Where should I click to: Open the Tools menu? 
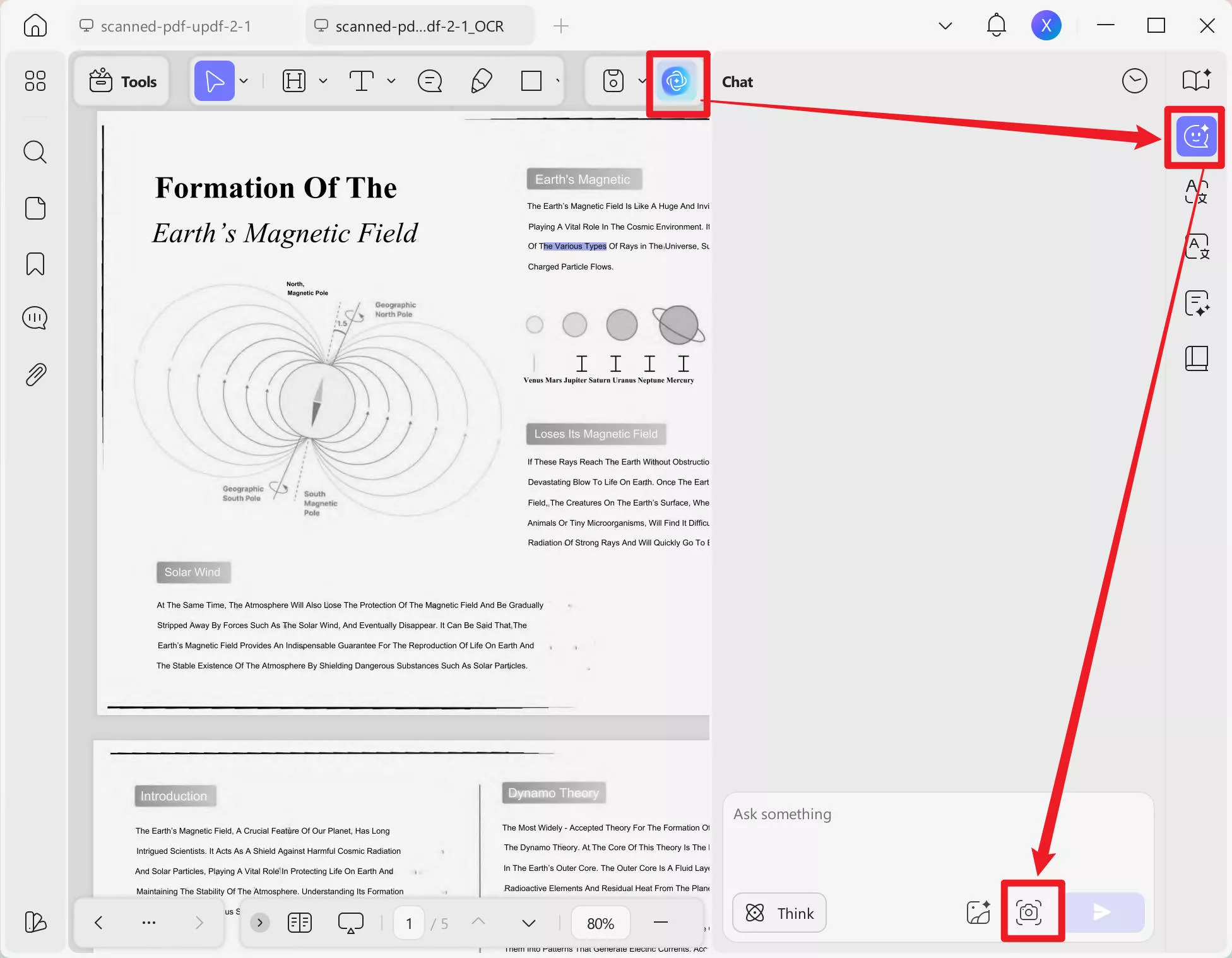122,81
